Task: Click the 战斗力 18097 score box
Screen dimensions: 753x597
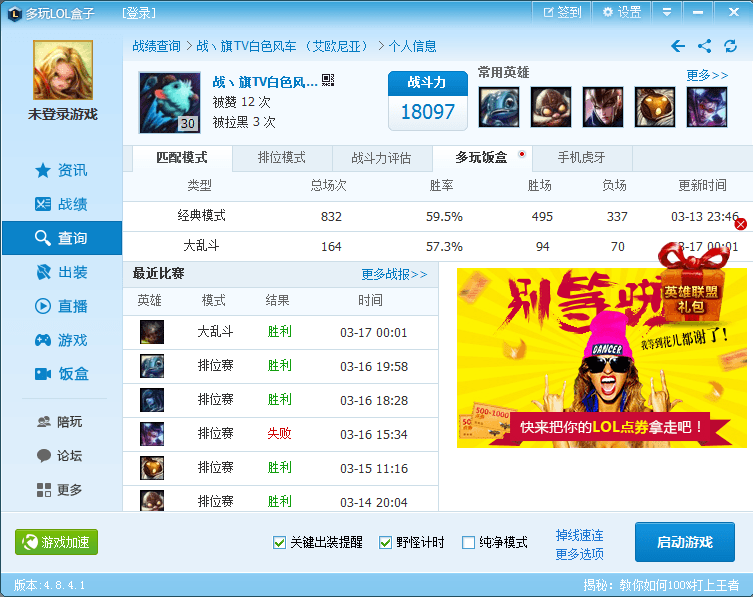Action: tap(428, 101)
